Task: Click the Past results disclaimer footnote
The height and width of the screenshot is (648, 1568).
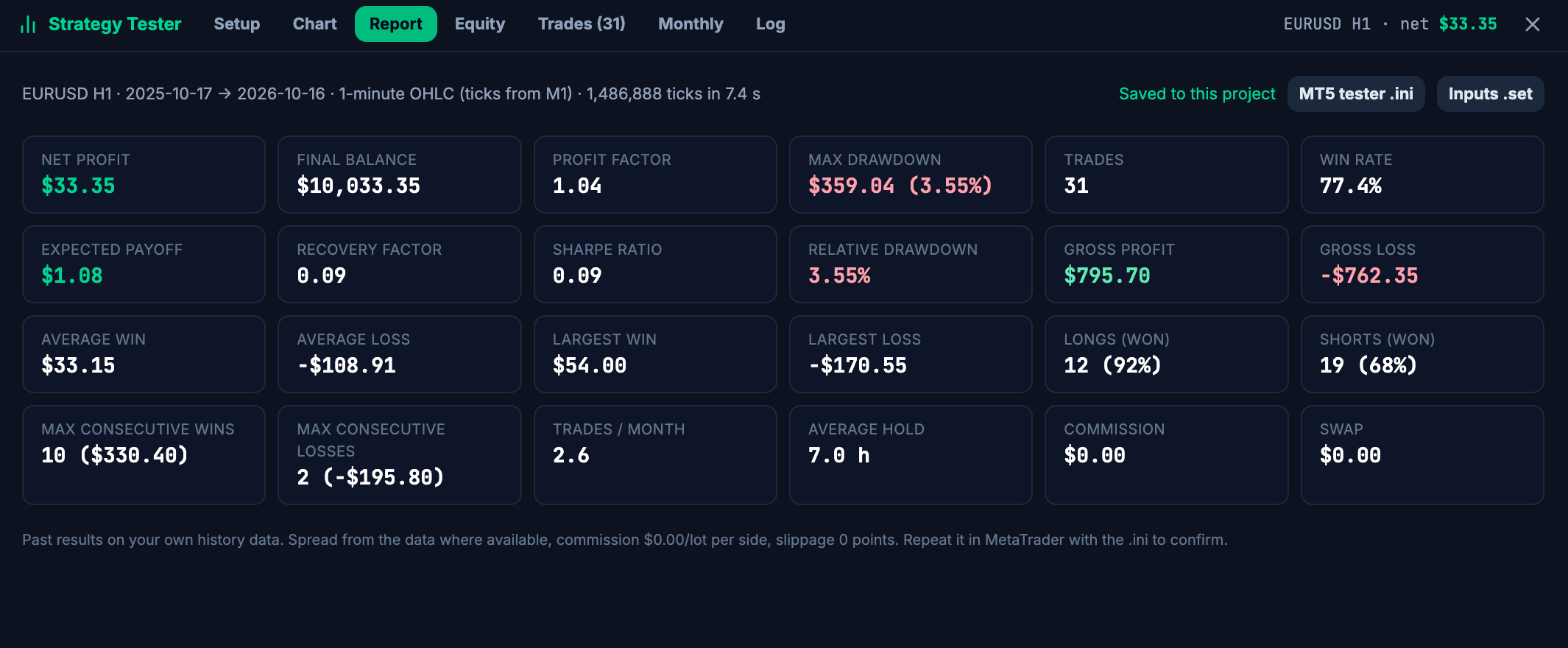Action: click(624, 540)
